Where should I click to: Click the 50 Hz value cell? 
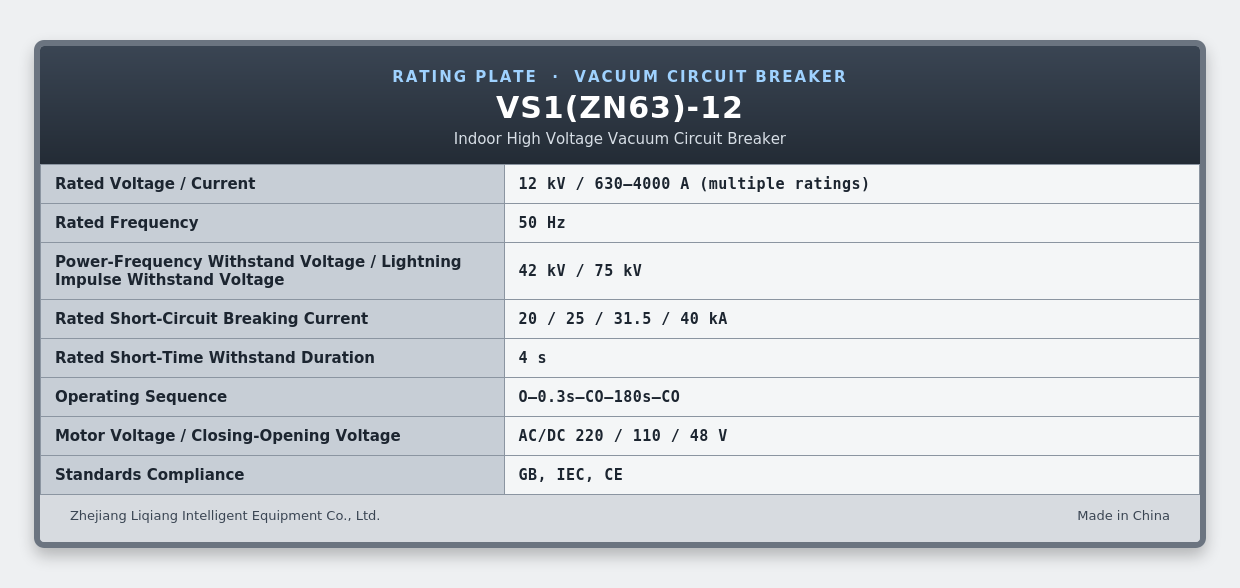(x=852, y=223)
